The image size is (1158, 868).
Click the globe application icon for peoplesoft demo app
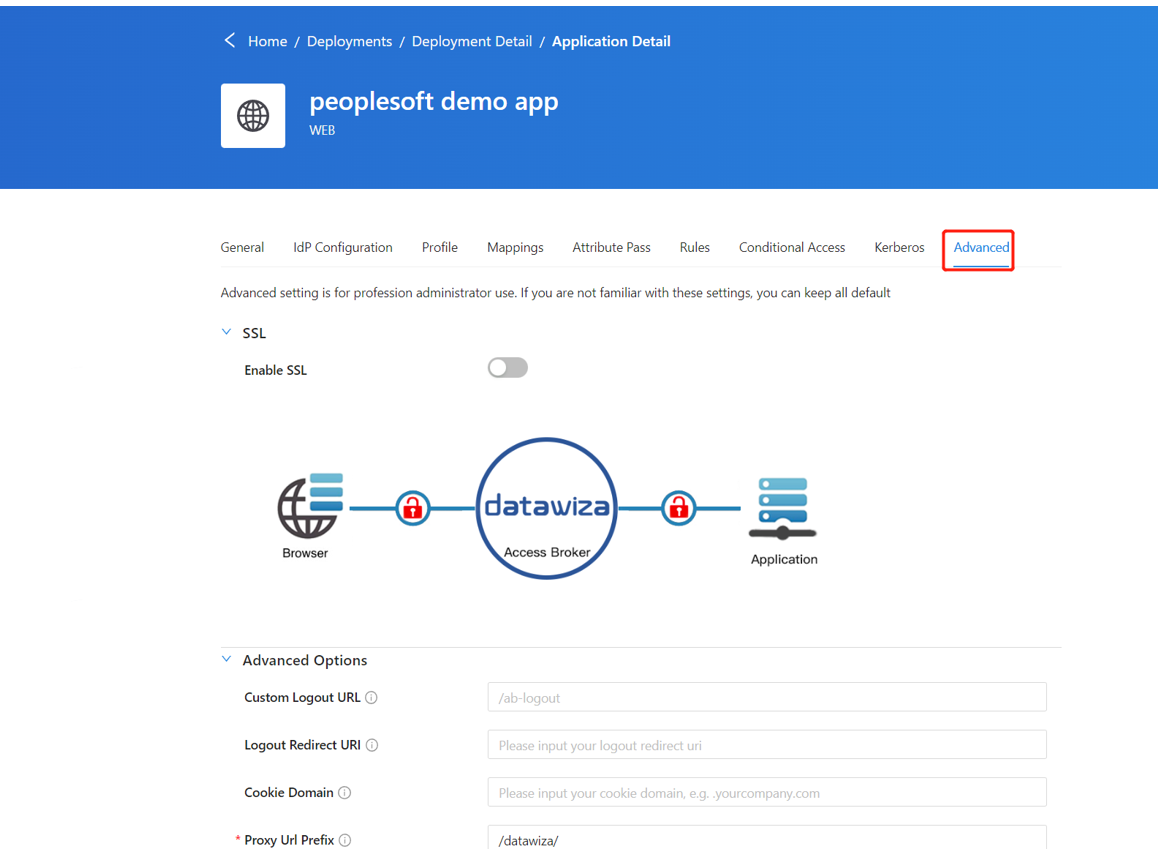tap(252, 115)
